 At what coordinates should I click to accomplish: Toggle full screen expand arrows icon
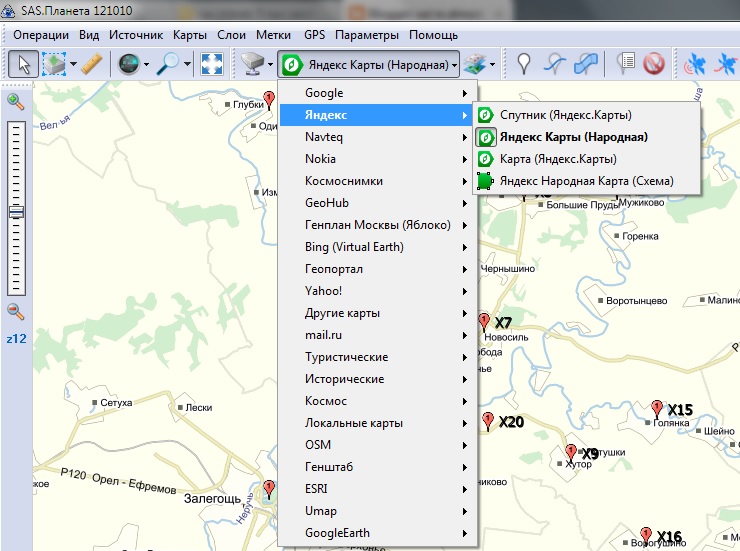point(212,64)
